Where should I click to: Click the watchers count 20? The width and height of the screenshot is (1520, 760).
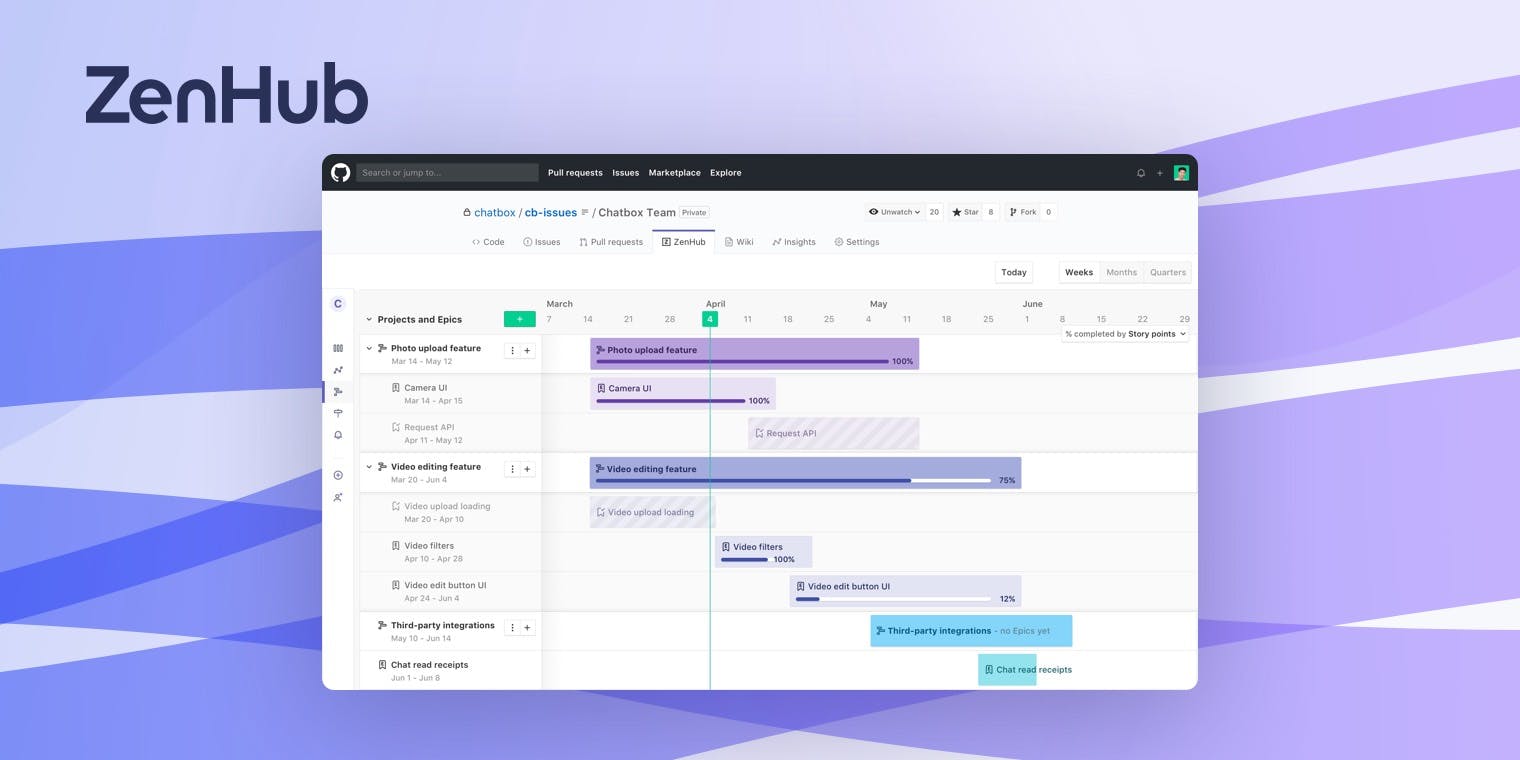[x=934, y=212]
